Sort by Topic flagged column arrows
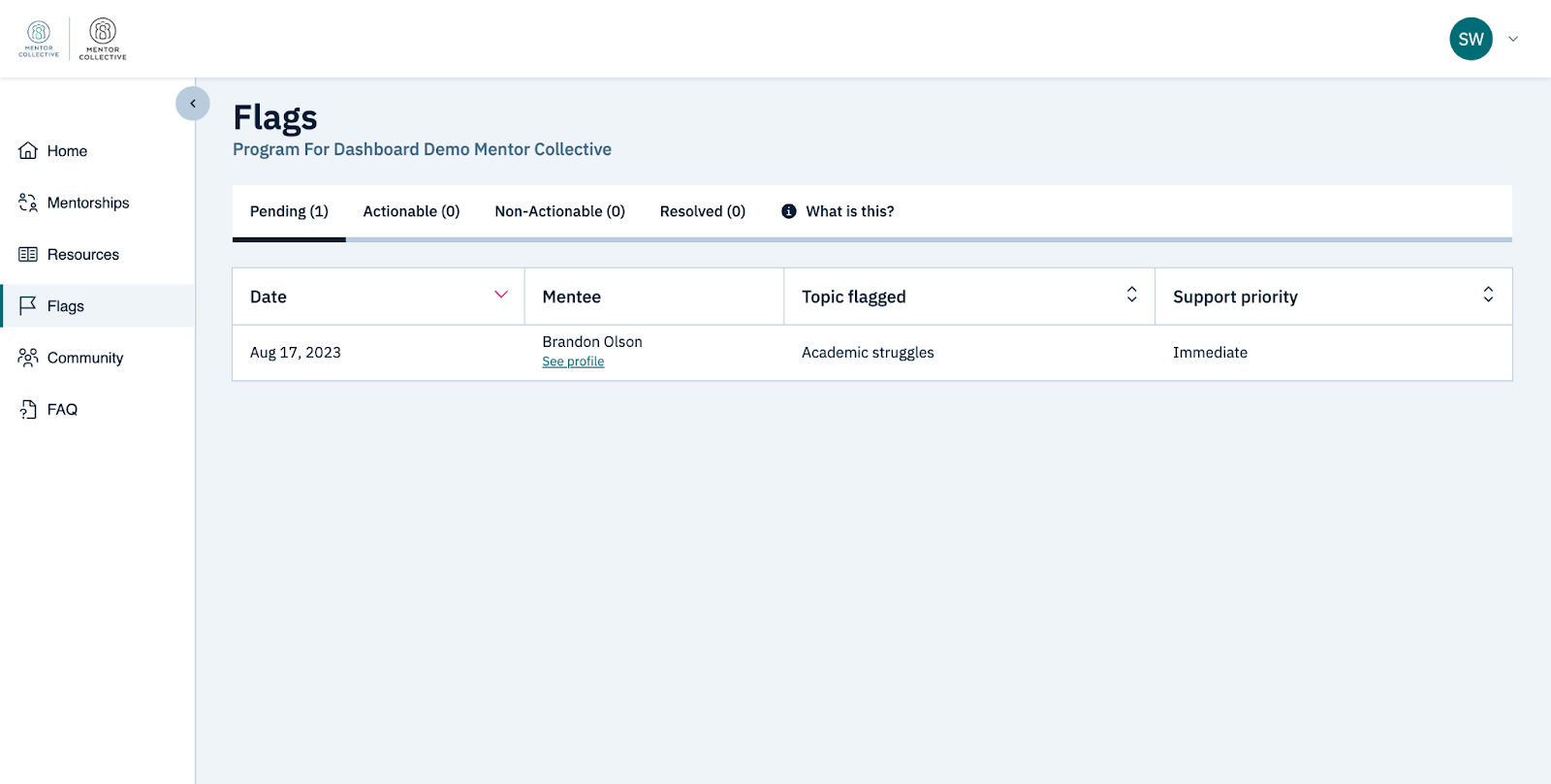The image size is (1551, 784). [x=1131, y=295]
